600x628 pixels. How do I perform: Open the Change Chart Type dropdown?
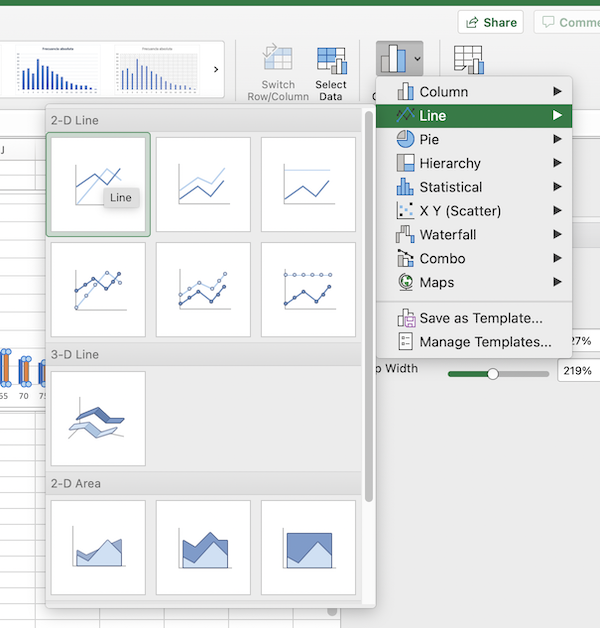click(x=400, y=59)
